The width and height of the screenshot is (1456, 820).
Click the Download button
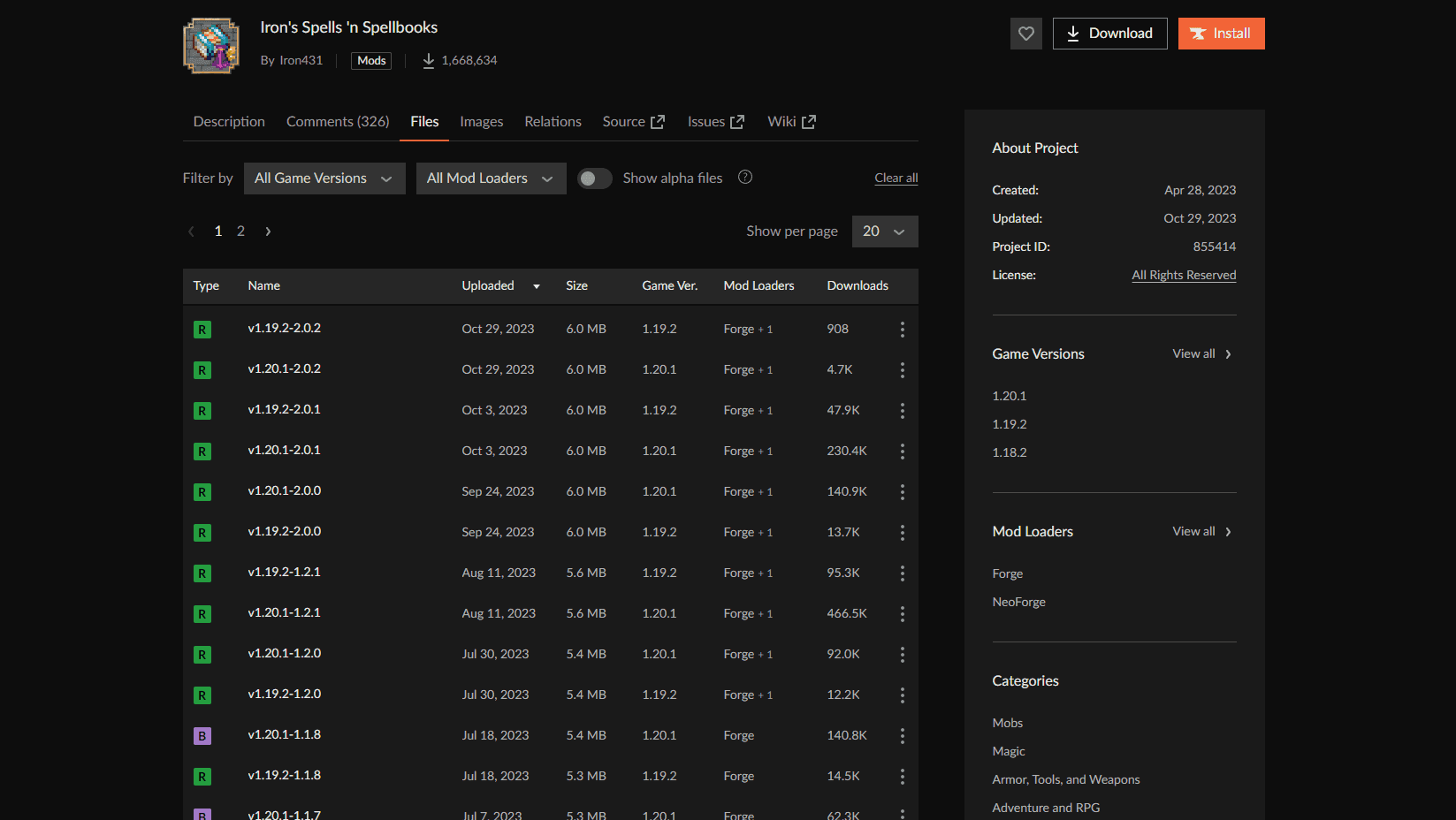[1109, 34]
